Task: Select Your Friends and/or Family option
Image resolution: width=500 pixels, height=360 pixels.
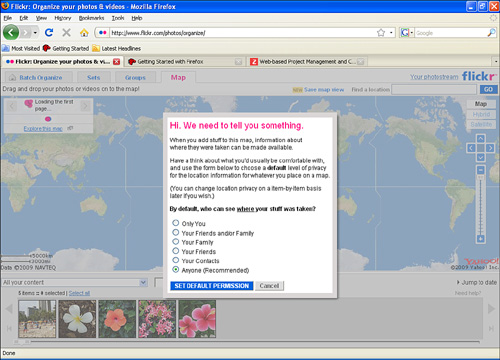Action: coord(176,232)
